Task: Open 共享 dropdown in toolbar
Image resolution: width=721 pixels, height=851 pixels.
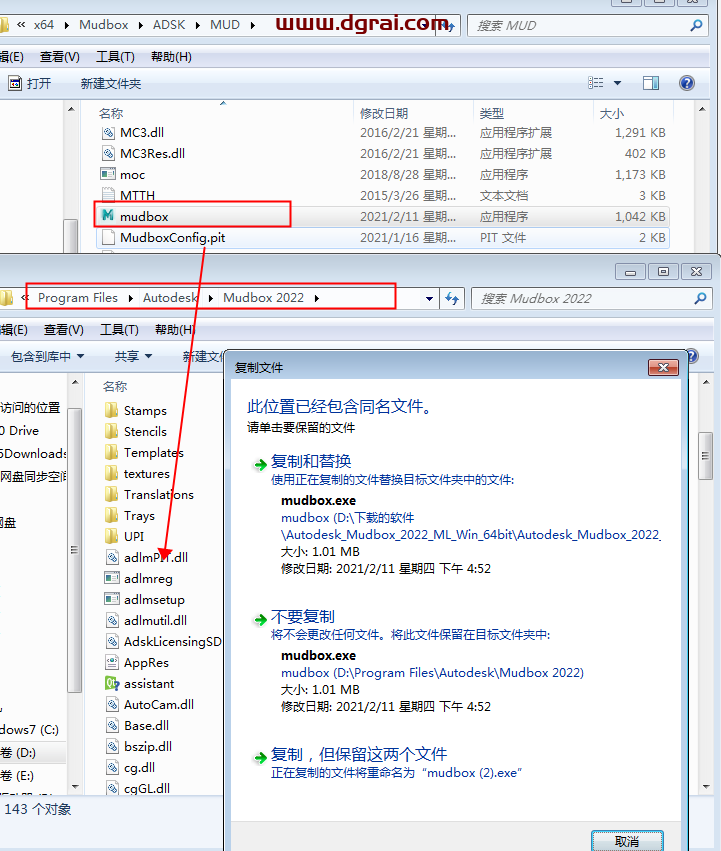Action: 133,357
